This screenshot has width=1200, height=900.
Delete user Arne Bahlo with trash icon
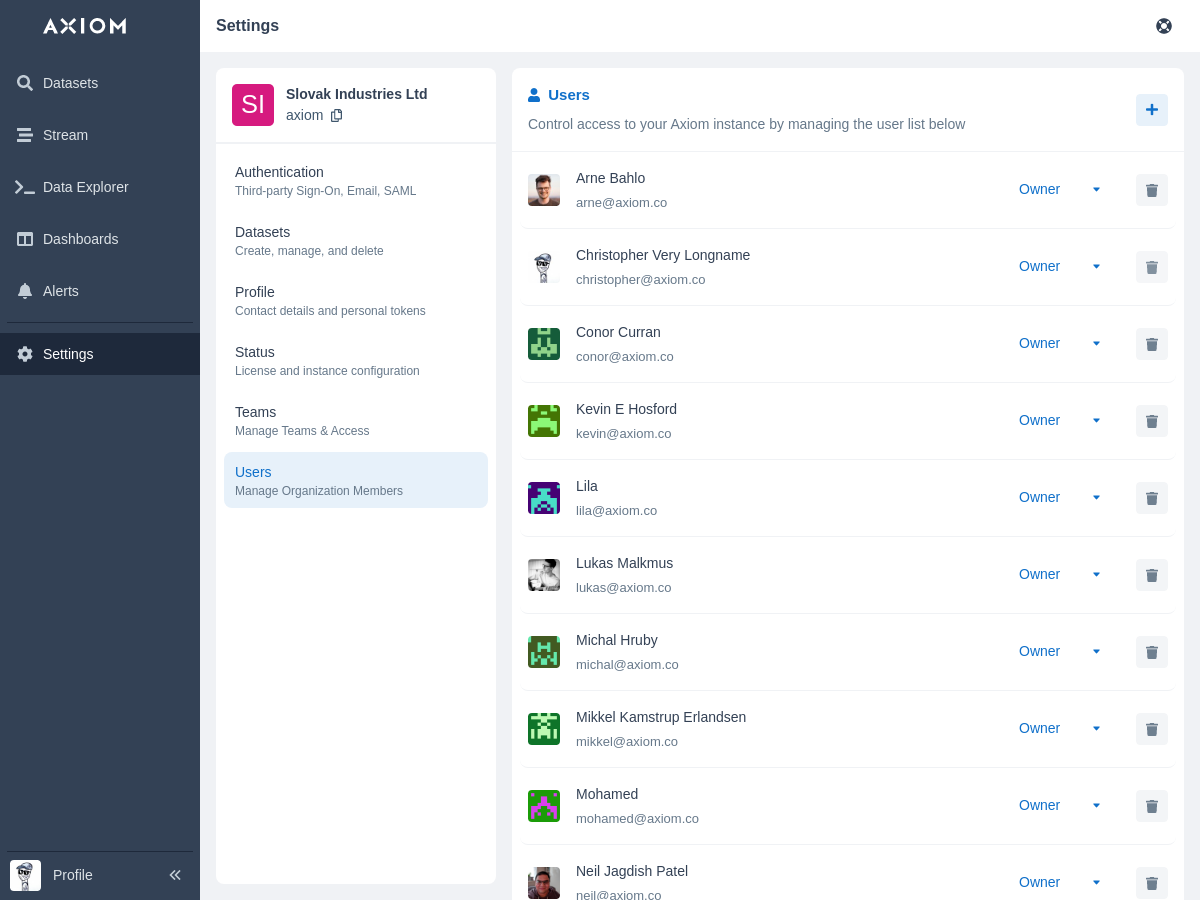[x=1151, y=190]
